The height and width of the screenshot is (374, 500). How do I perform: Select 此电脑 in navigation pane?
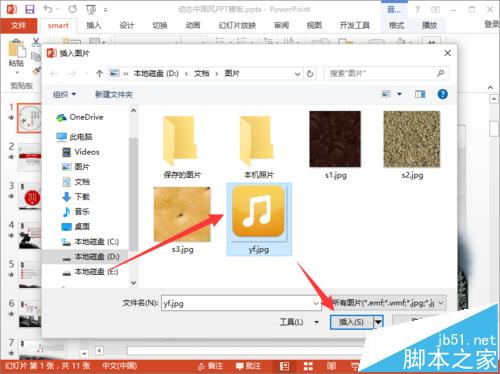click(x=74, y=137)
